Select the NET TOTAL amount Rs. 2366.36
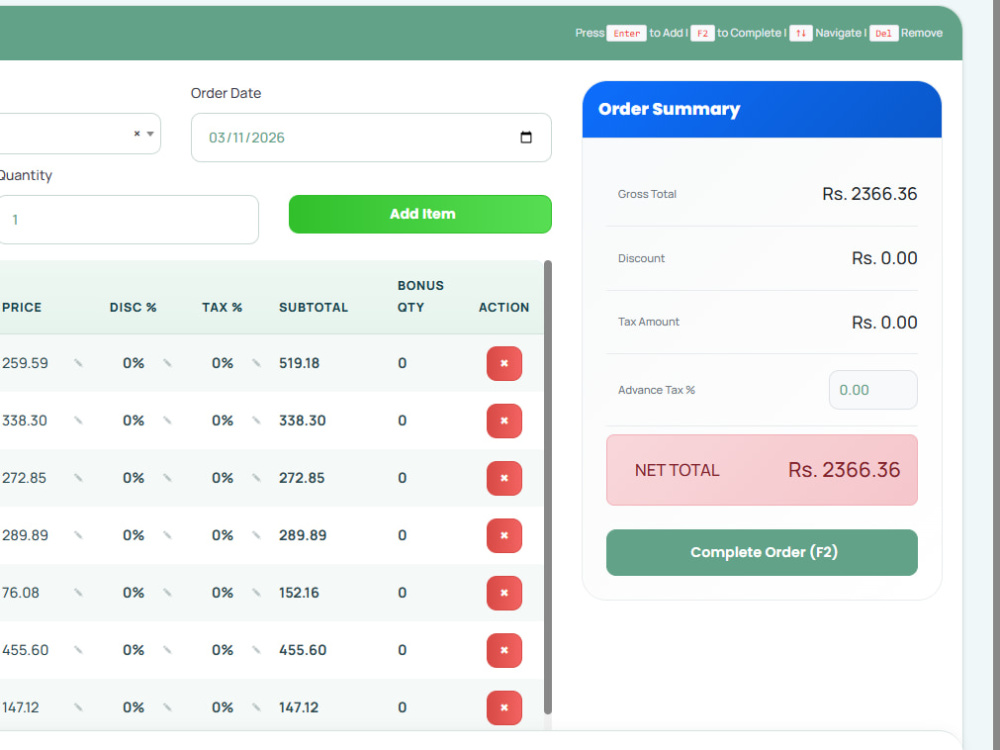Image resolution: width=1000 pixels, height=750 pixels. pos(844,470)
